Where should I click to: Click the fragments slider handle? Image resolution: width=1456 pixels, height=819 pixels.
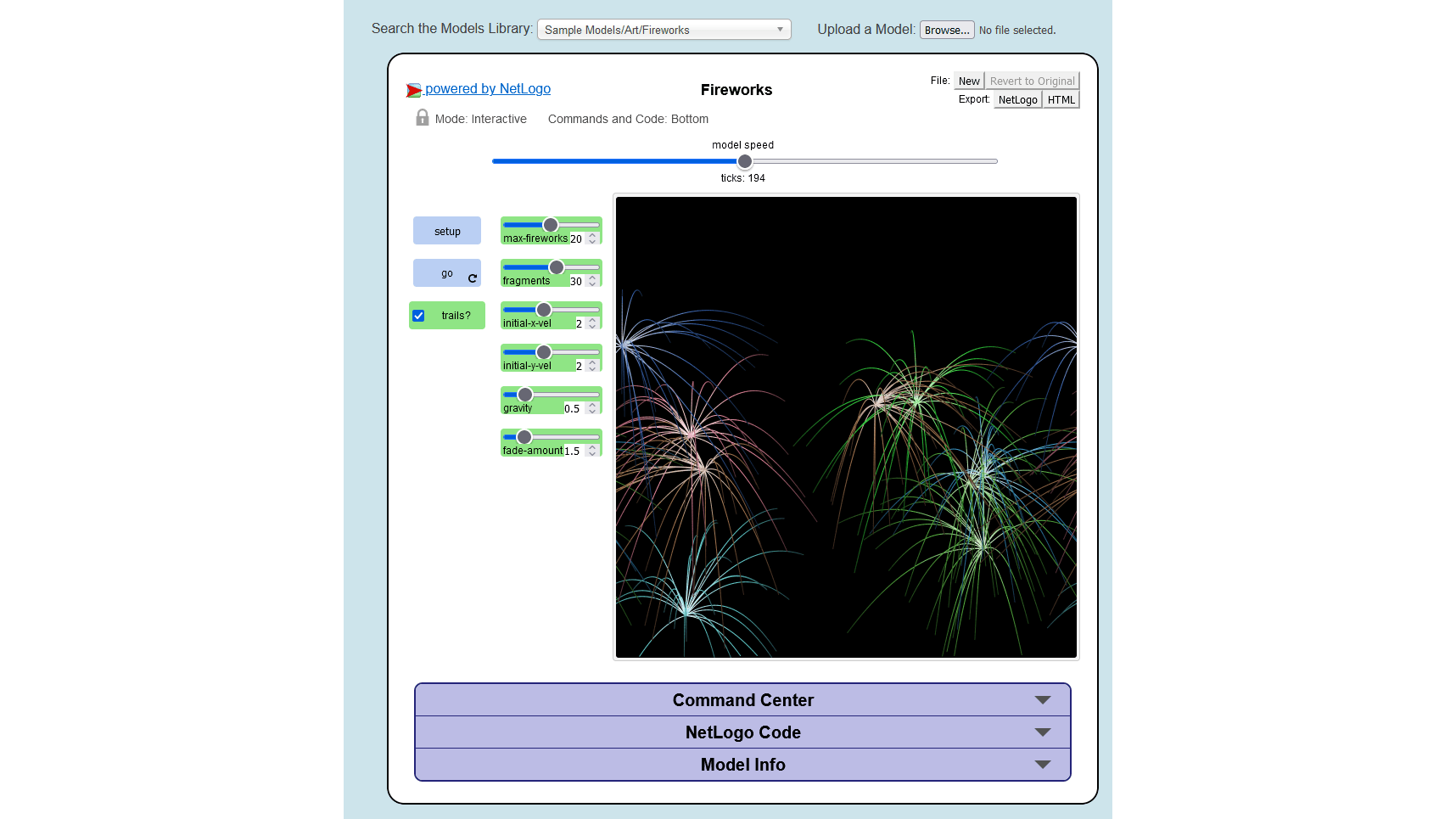point(557,266)
